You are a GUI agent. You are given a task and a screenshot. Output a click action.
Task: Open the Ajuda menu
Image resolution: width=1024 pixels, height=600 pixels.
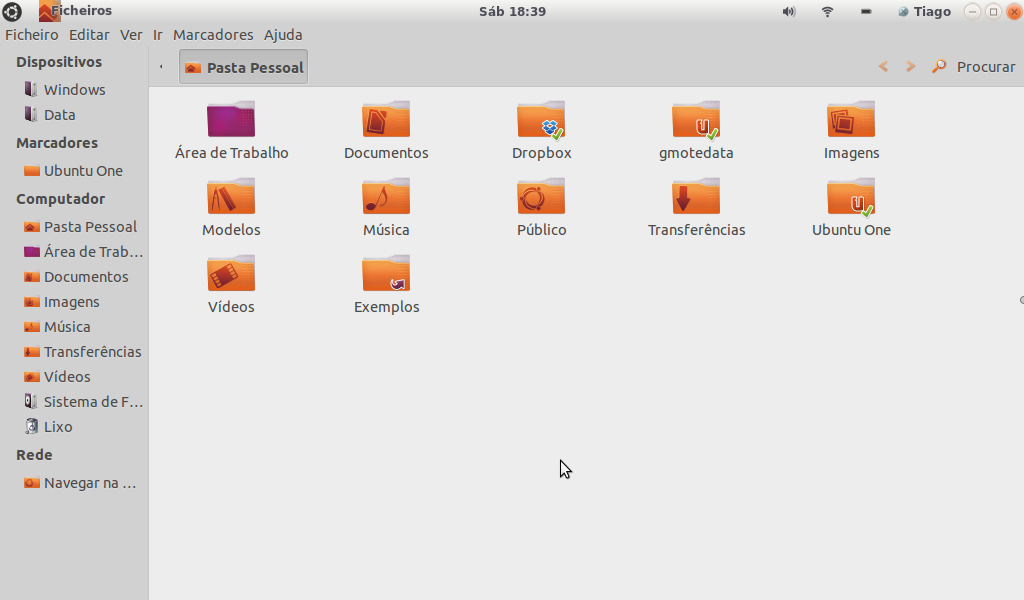[x=283, y=35]
